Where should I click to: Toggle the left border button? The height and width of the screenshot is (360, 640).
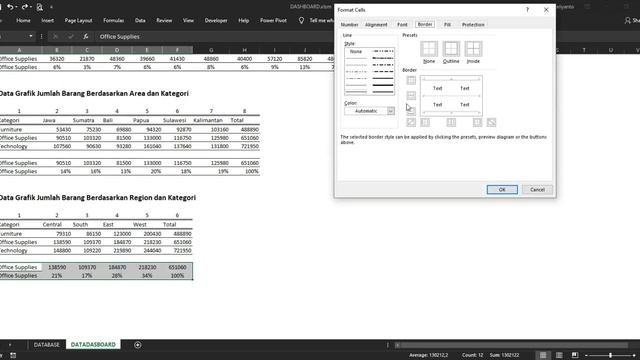pos(425,122)
